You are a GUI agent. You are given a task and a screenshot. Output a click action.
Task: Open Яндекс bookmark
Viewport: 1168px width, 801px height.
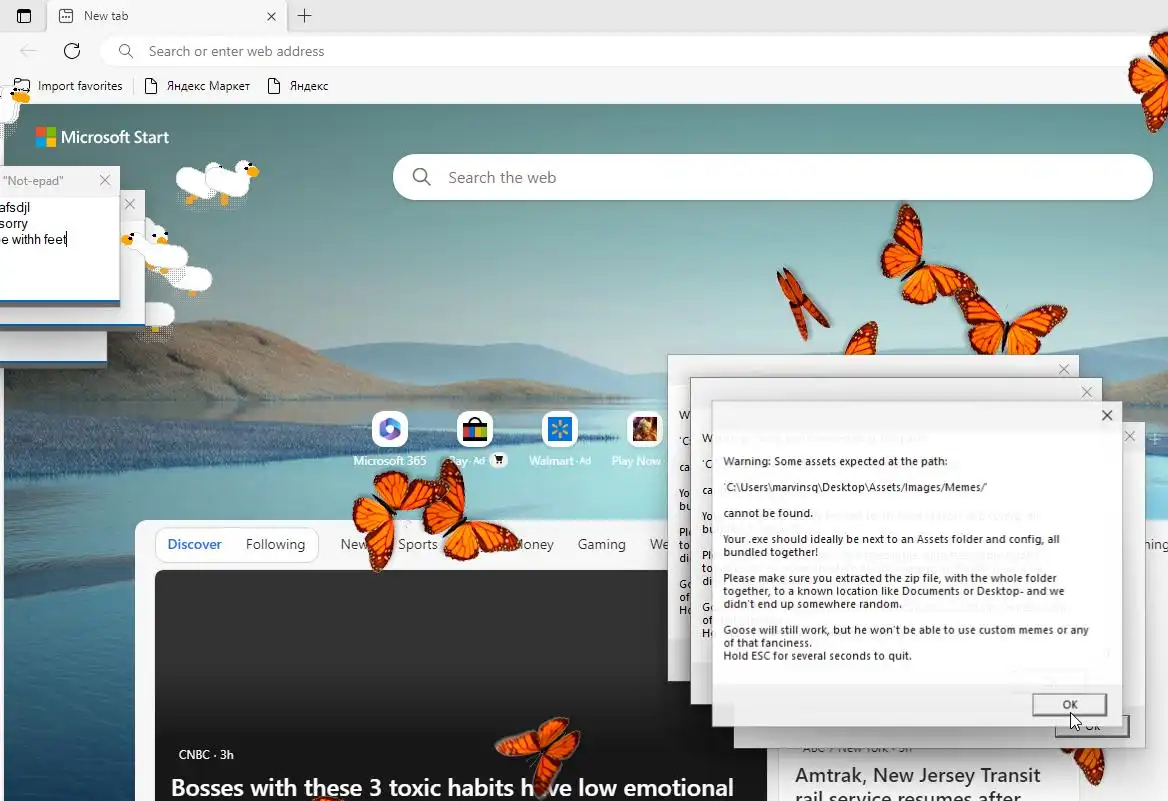[x=298, y=86]
